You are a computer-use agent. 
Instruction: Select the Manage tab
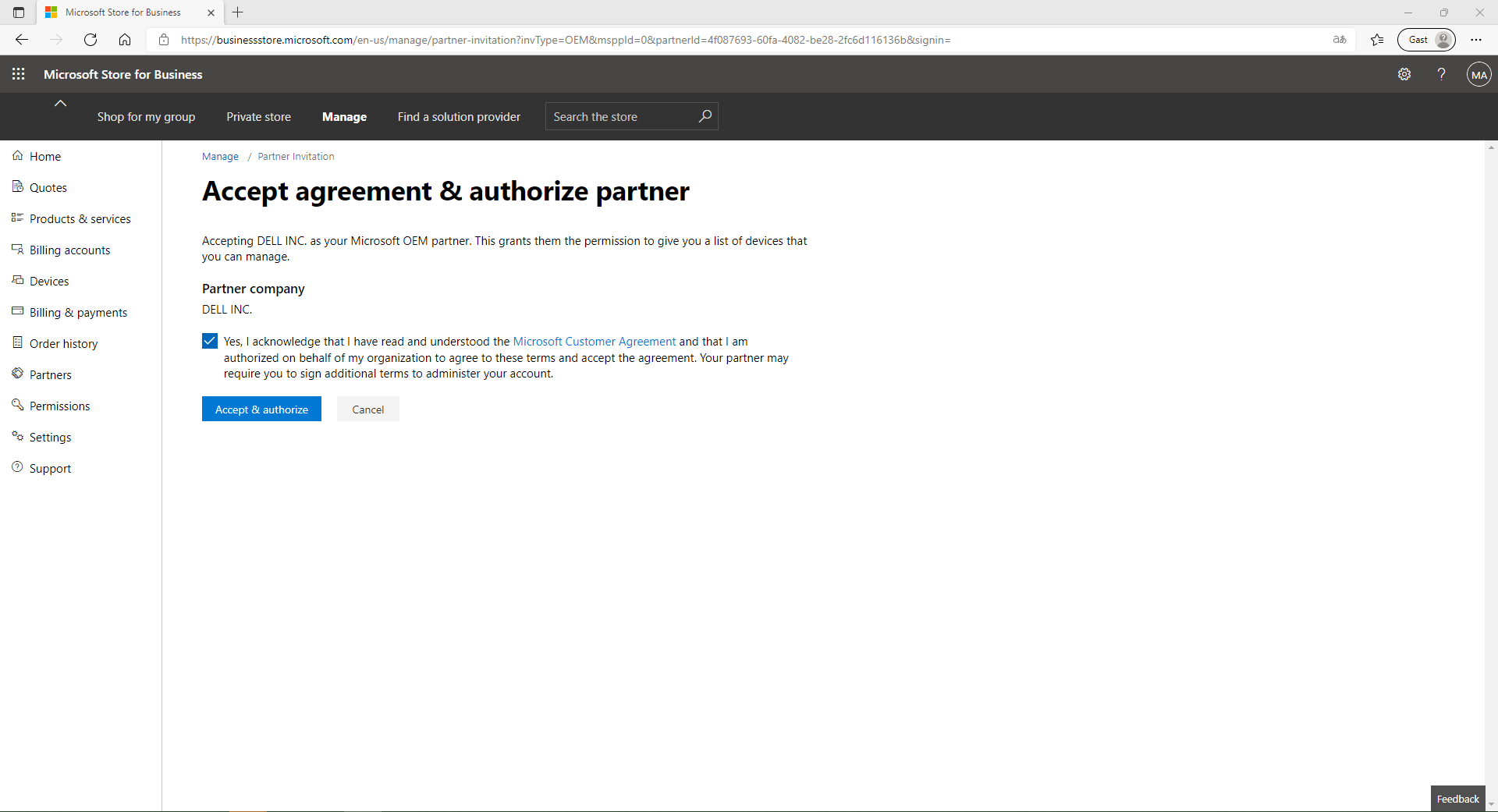(x=344, y=117)
